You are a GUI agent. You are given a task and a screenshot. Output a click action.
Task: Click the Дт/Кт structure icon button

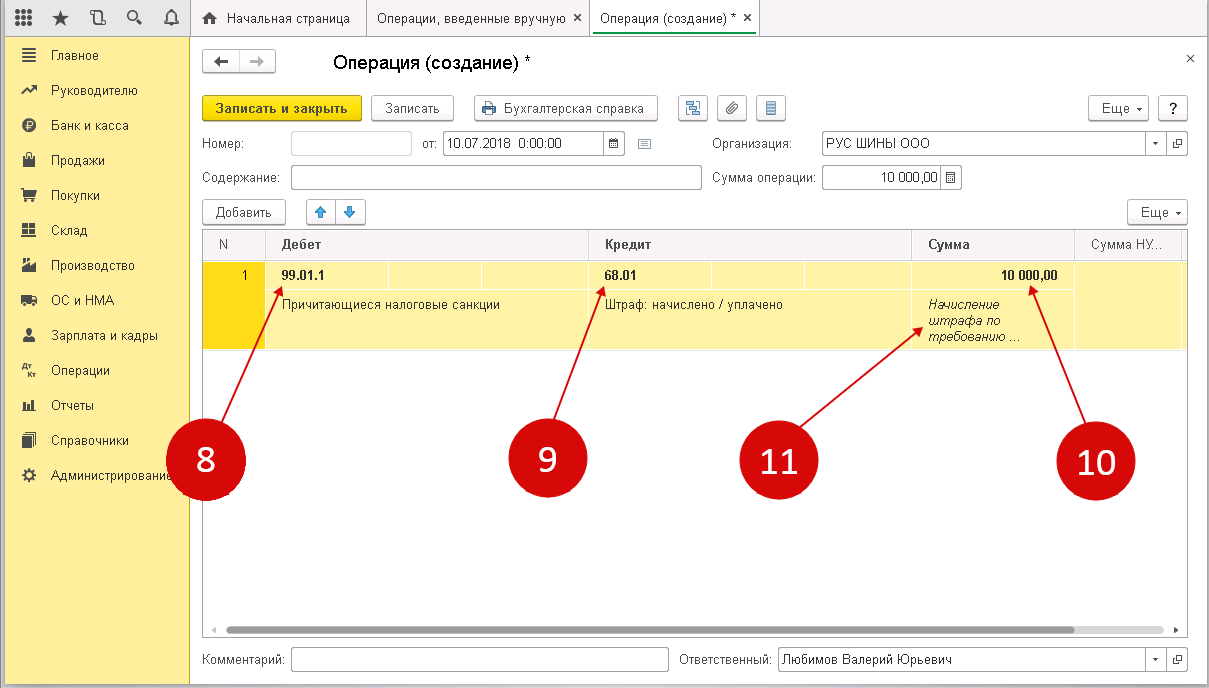pos(692,108)
